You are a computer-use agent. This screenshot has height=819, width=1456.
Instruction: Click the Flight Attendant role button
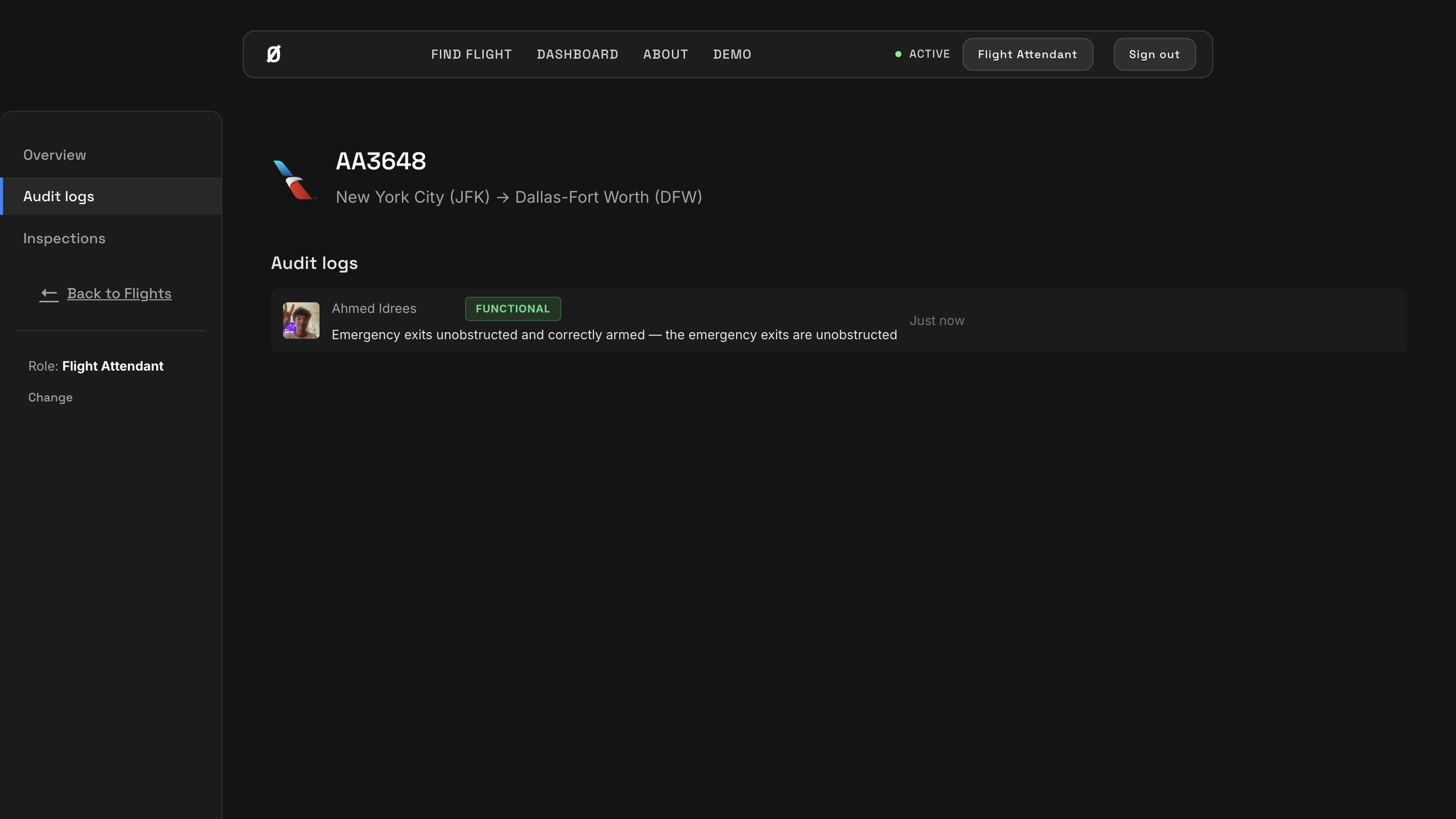pyautogui.click(x=1027, y=54)
